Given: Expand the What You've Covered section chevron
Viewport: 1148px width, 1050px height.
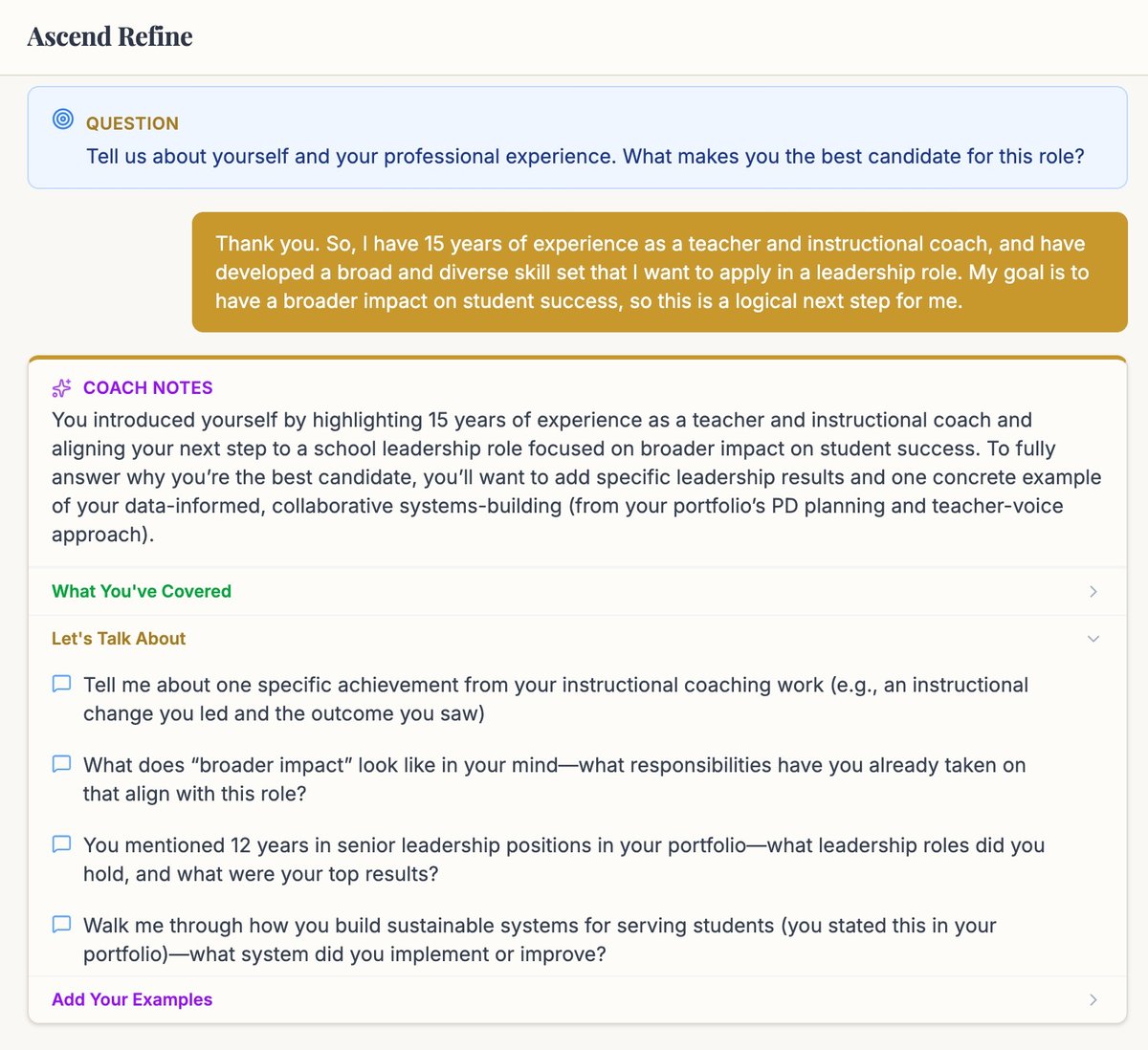Looking at the screenshot, I should tap(1093, 591).
